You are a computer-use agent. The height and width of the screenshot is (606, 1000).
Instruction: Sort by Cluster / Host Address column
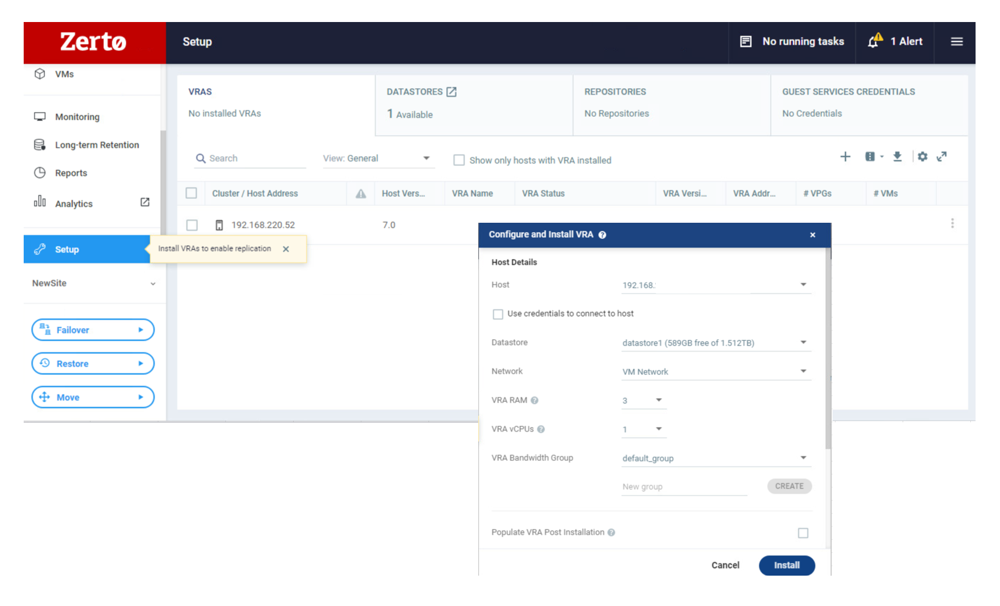255,194
